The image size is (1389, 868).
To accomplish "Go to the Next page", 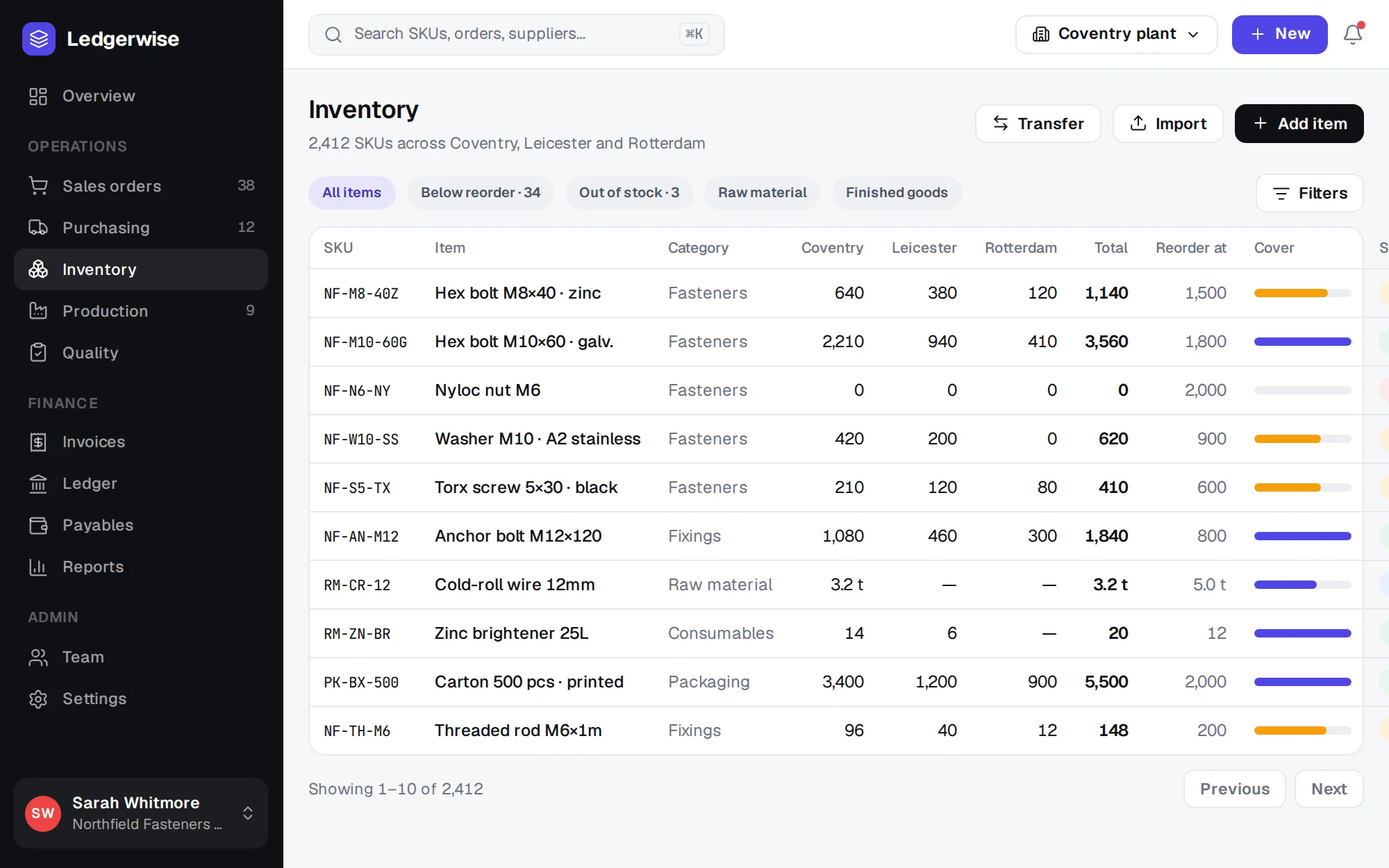I will [1329, 789].
